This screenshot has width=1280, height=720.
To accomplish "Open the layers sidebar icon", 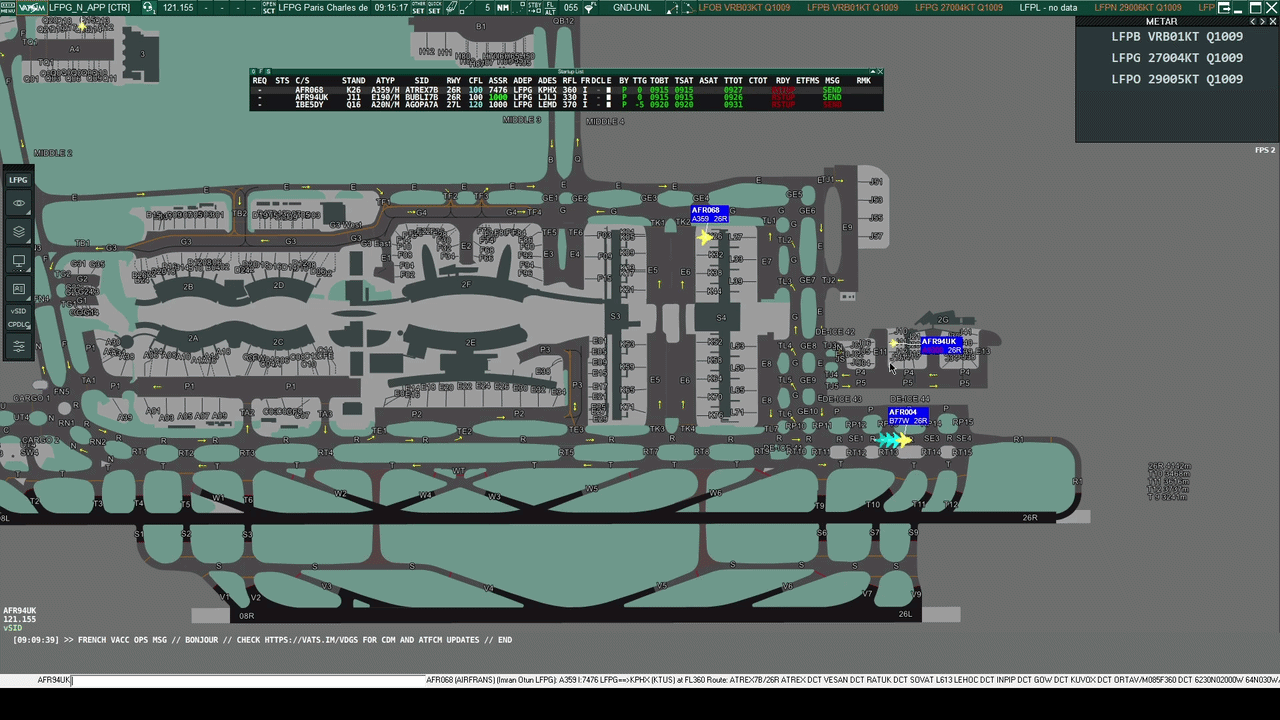I will (x=18, y=232).
